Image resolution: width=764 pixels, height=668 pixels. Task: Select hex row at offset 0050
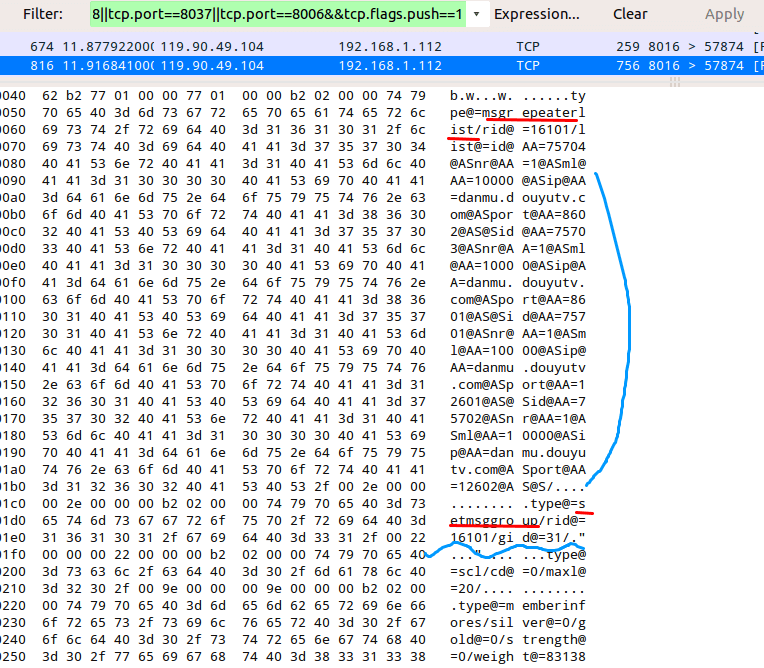pyautogui.click(x=293, y=113)
